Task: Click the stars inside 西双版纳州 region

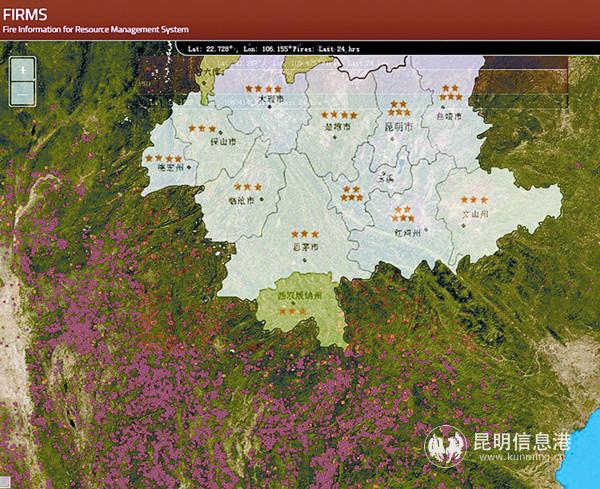Action: [293, 311]
